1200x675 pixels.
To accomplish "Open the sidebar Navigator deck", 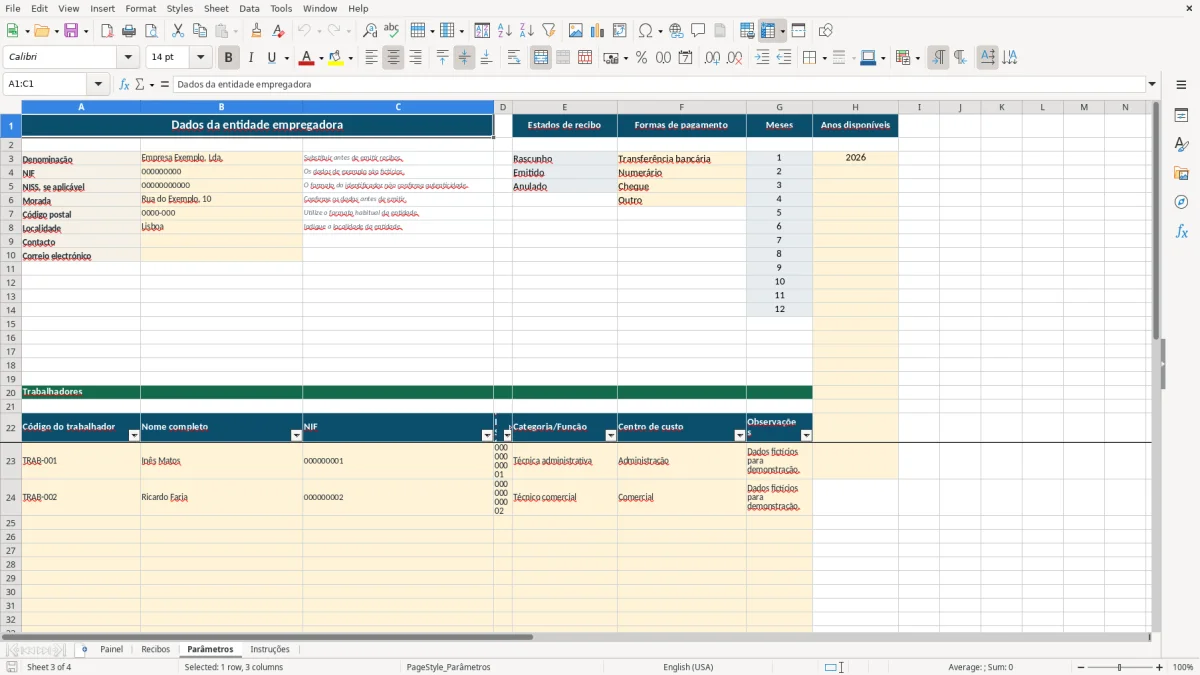I will [x=1181, y=202].
